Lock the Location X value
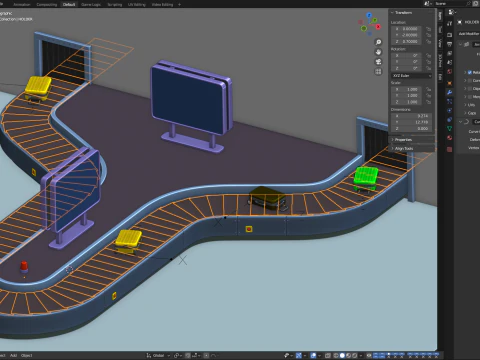The image size is (480, 360). coord(429,29)
